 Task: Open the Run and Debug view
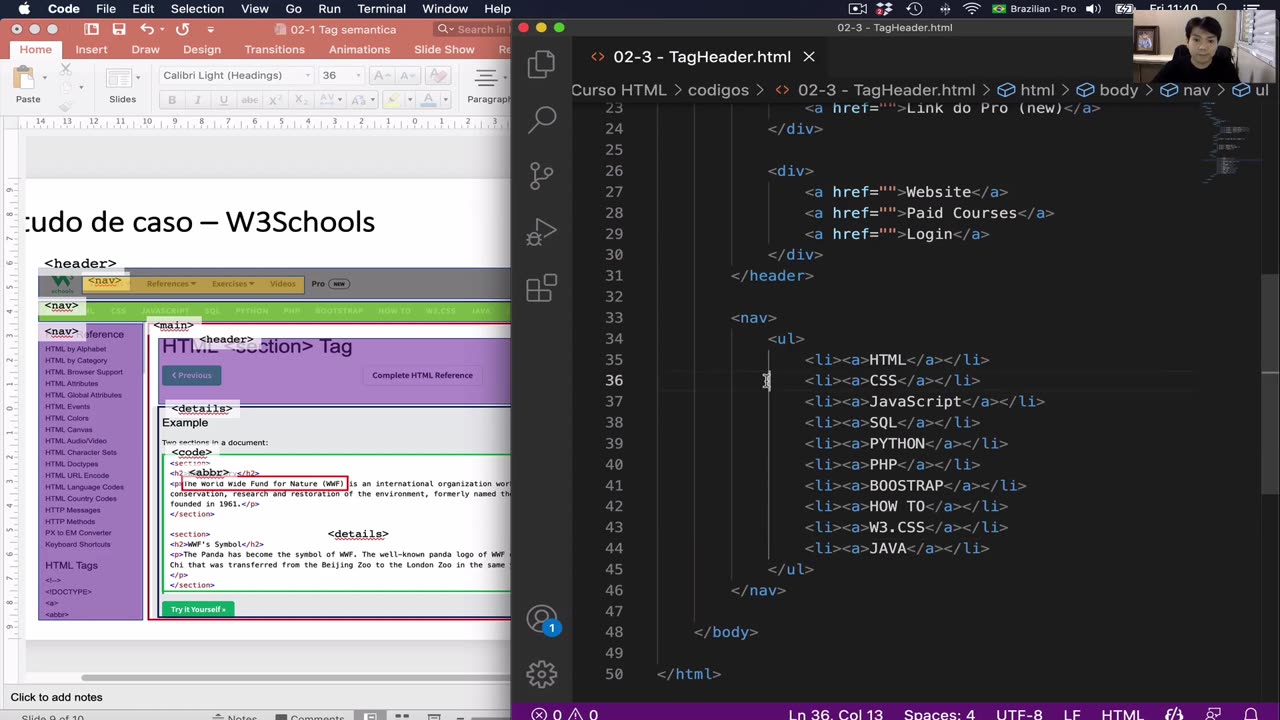click(x=542, y=232)
